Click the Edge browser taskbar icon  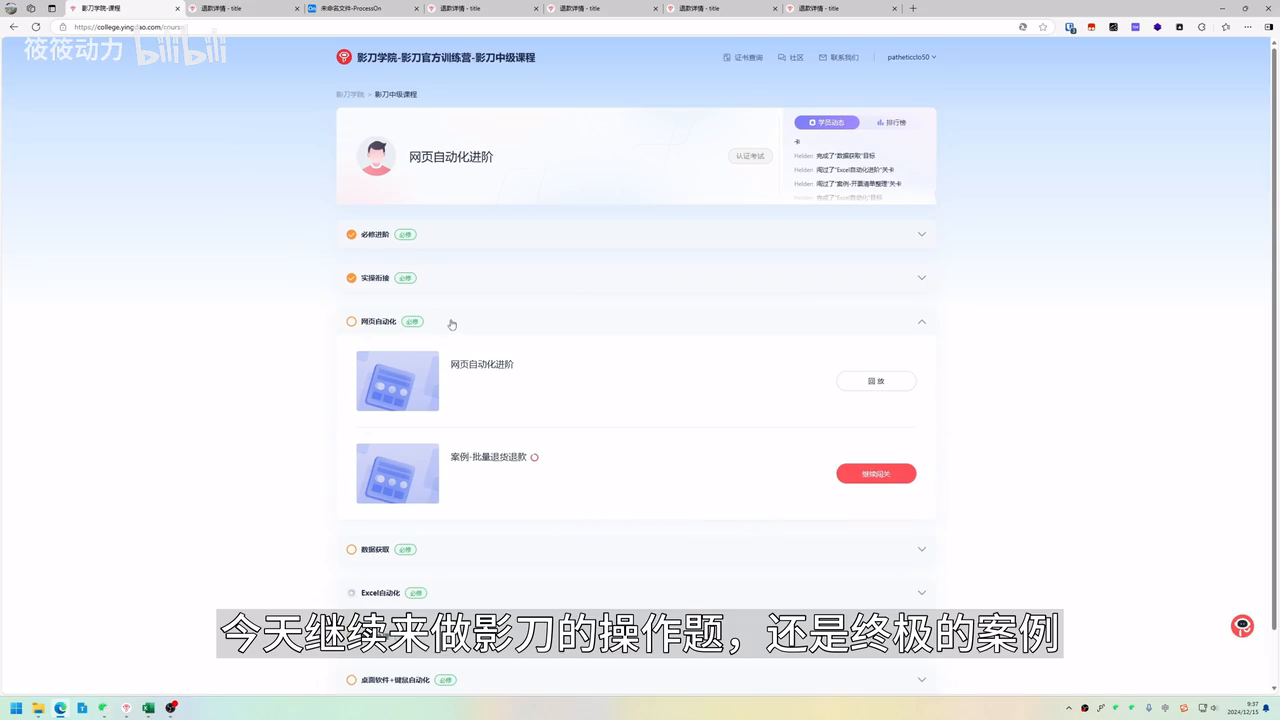pos(60,708)
